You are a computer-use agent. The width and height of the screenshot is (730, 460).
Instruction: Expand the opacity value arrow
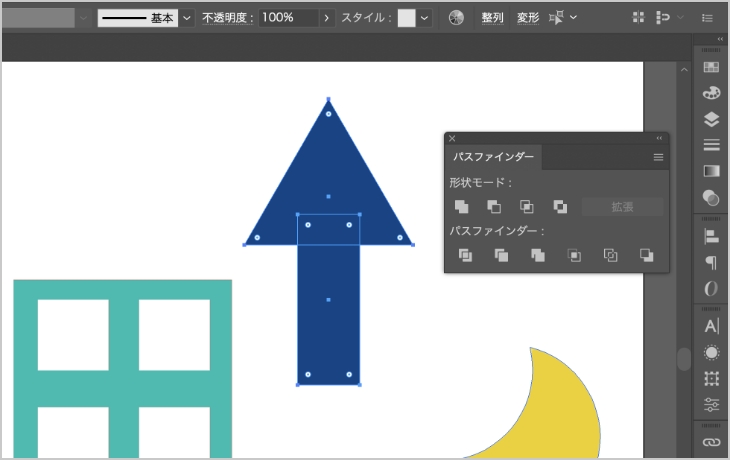pyautogui.click(x=327, y=18)
